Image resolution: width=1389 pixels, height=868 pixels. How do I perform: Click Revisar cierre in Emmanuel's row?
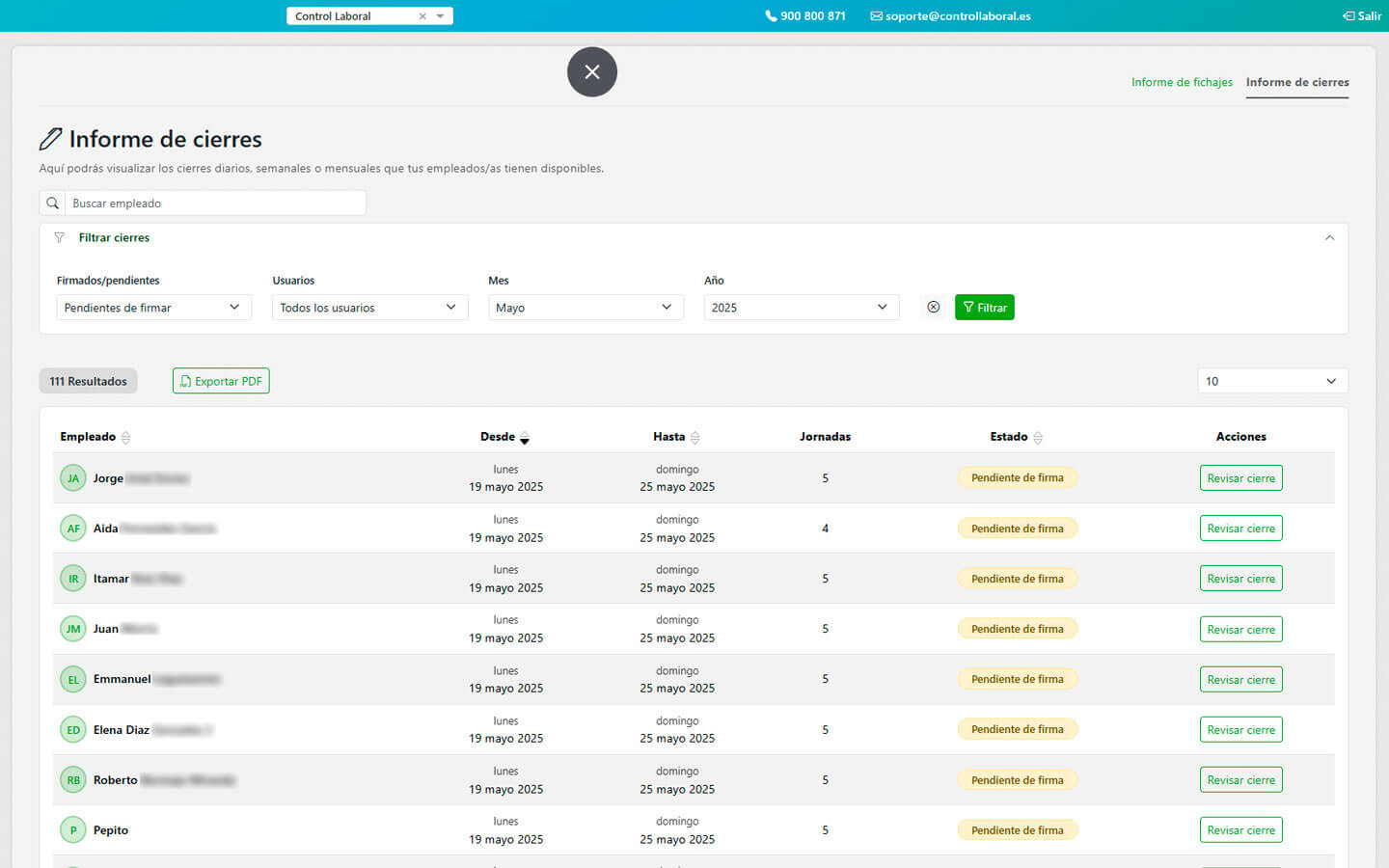(1240, 679)
